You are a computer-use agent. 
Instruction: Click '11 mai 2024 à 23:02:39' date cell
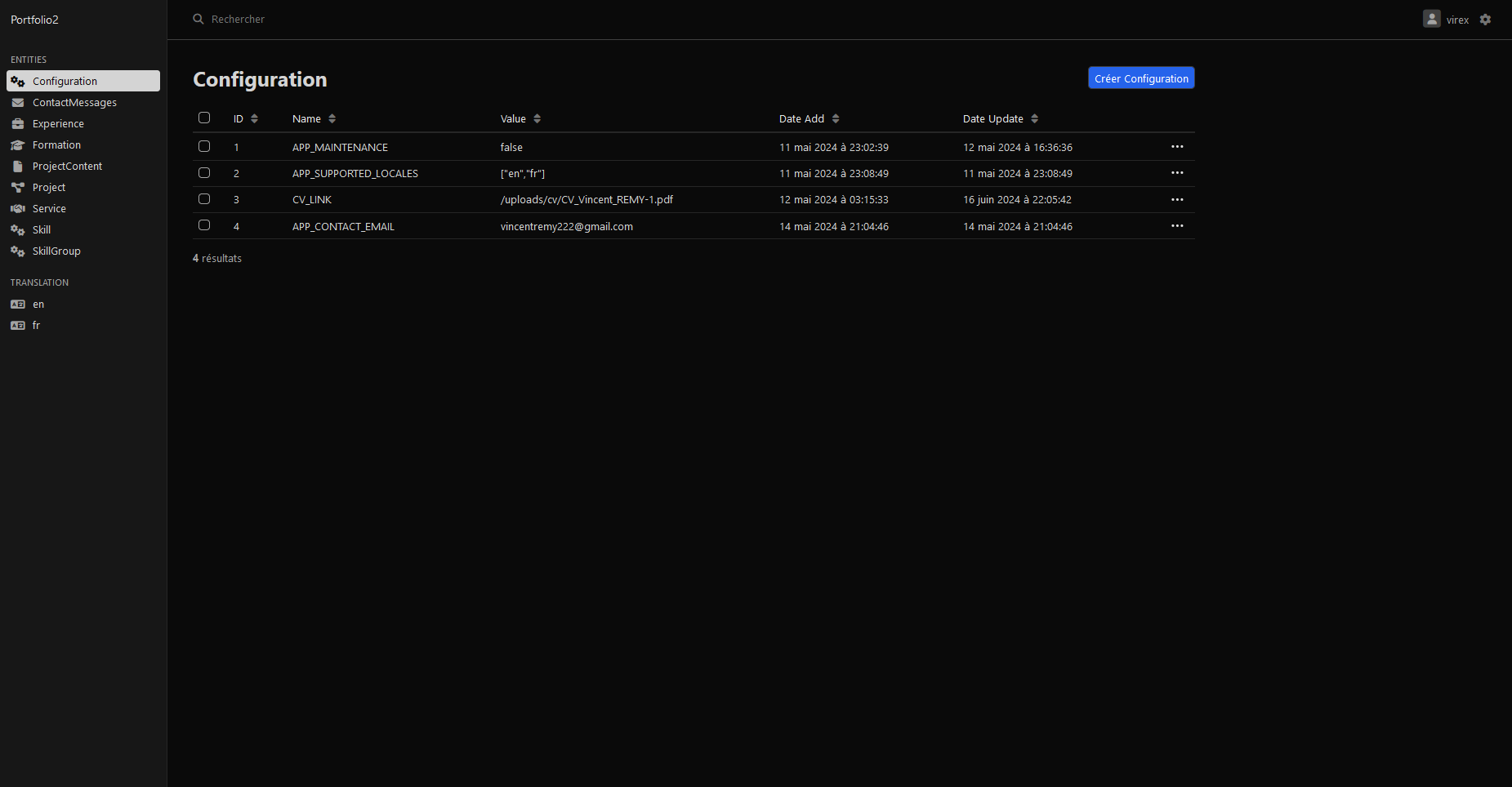(834, 148)
